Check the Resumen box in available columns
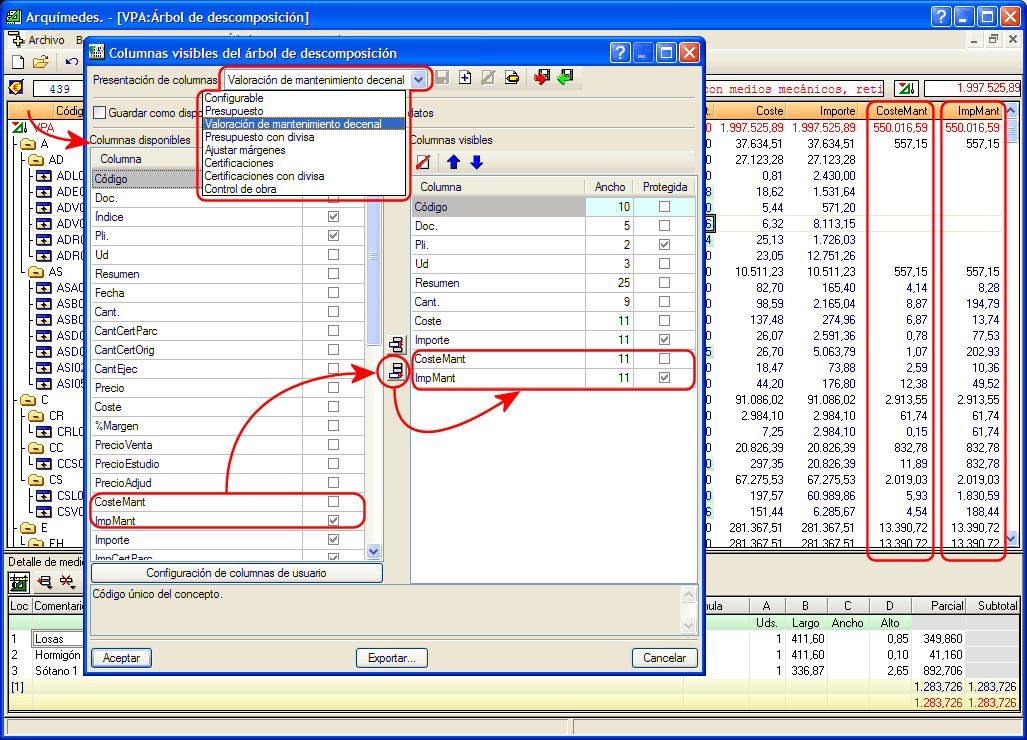 [333, 273]
